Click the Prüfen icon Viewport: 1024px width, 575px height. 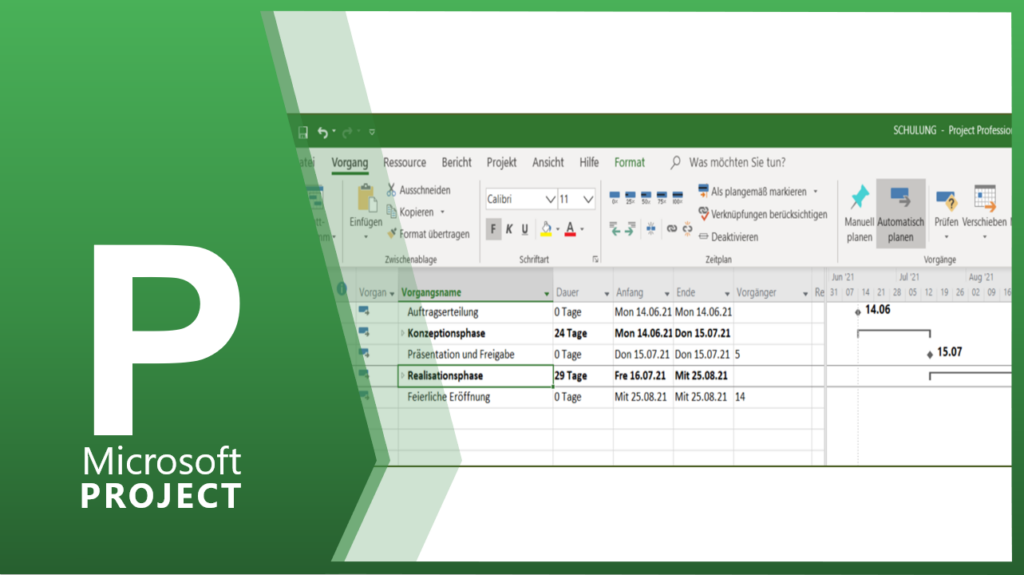[x=946, y=201]
